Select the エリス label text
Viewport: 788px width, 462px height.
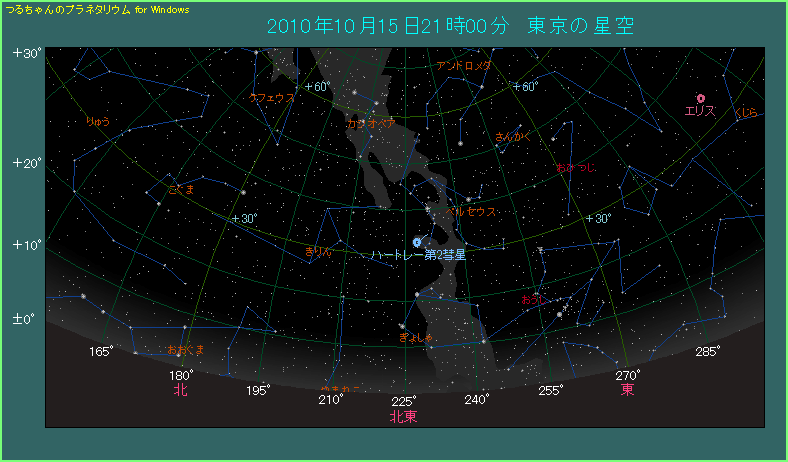click(700, 112)
